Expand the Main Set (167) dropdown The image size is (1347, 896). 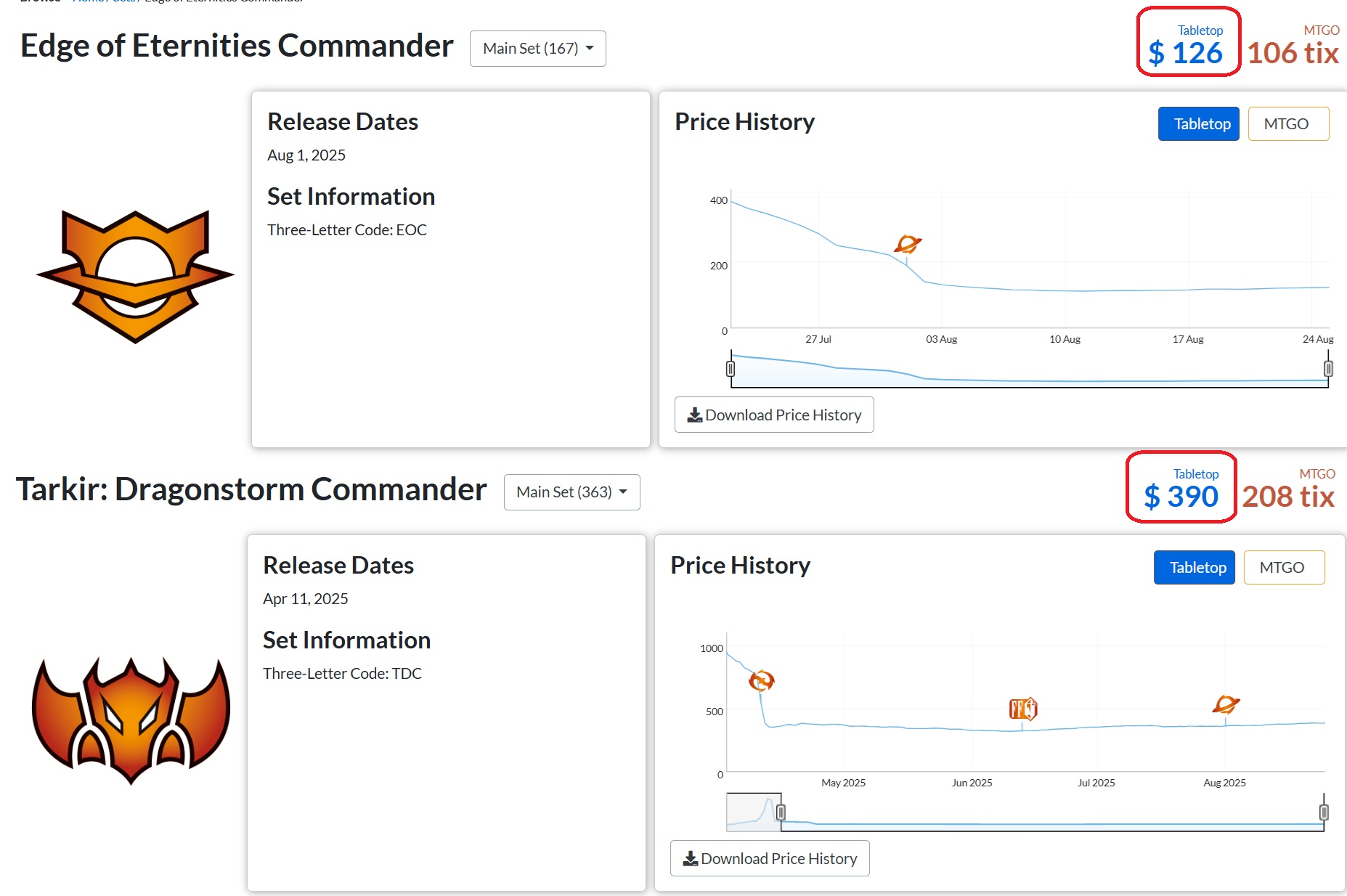(x=537, y=49)
